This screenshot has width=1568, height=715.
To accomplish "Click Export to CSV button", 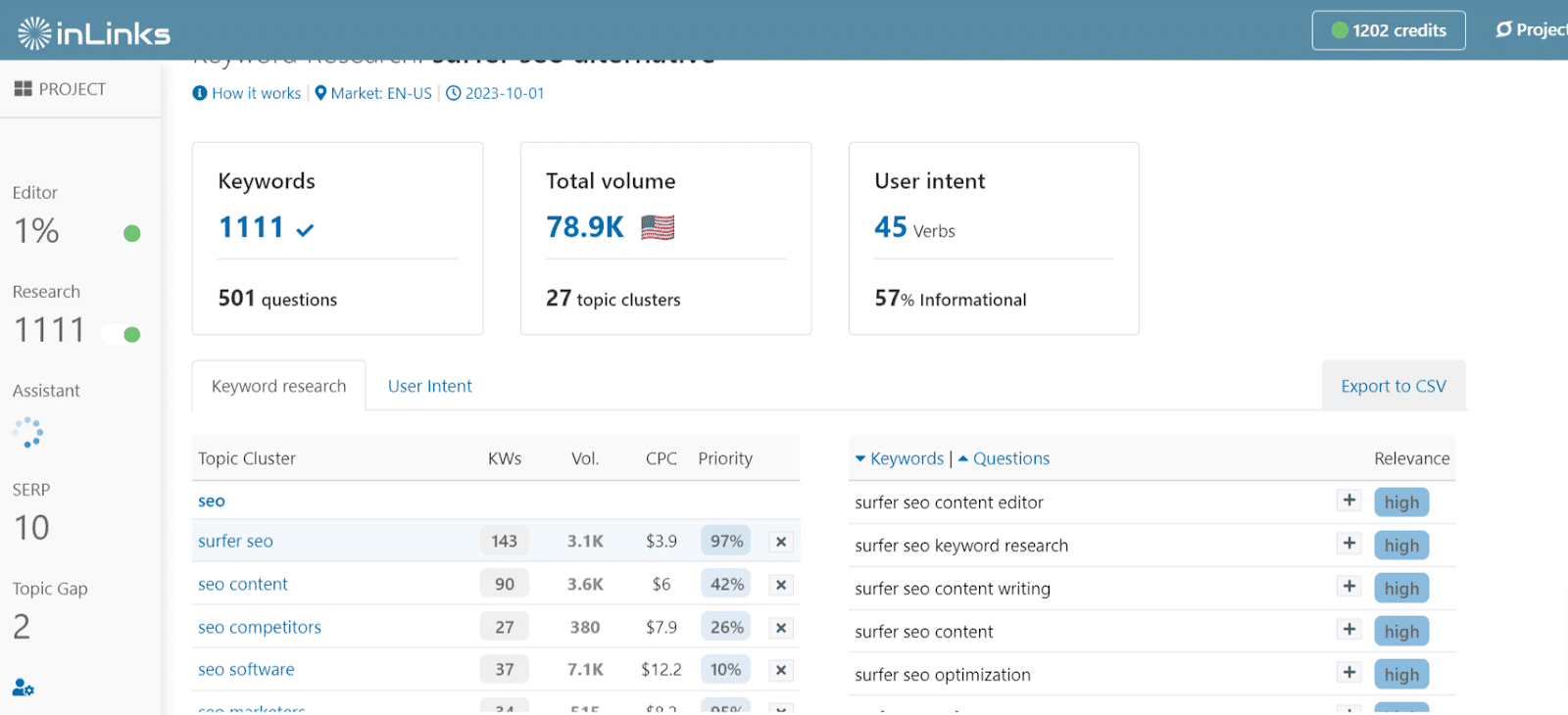I will [x=1394, y=386].
